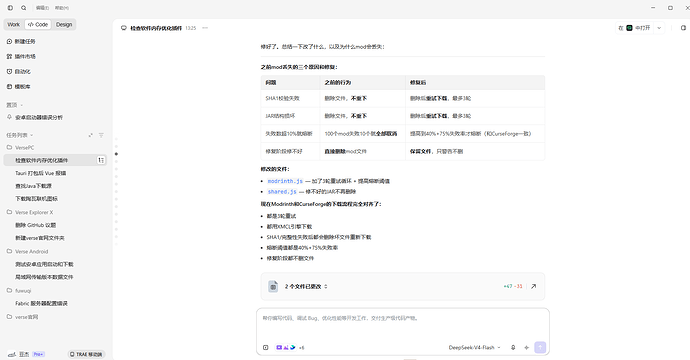Click the filter icon beside 任务列表

[101, 135]
